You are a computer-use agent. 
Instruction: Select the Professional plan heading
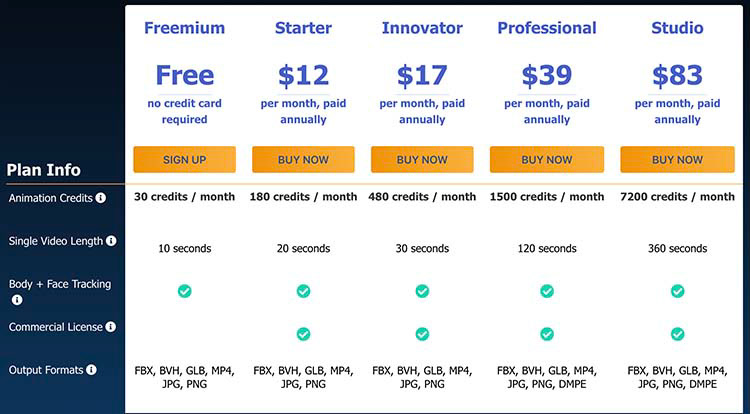(x=547, y=28)
